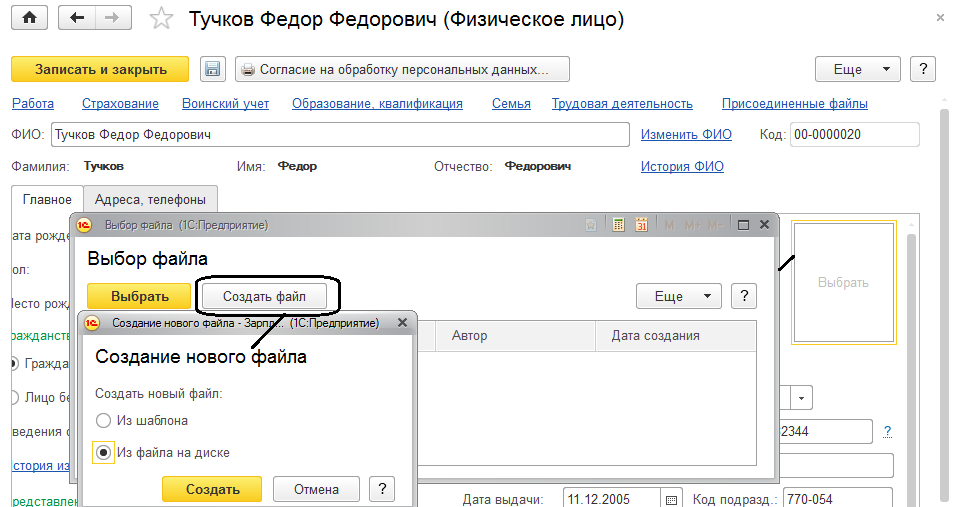Switch to the Главное tab

47,199
